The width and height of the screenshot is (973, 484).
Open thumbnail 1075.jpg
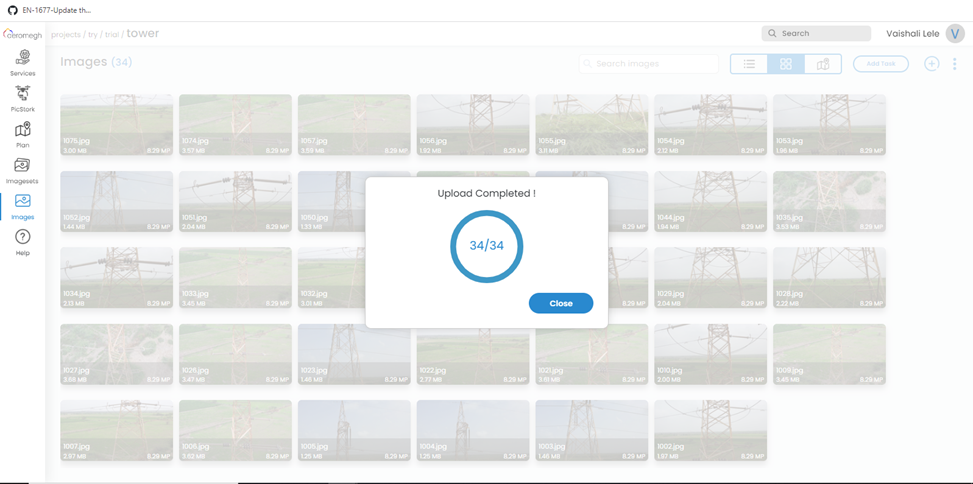click(x=117, y=125)
